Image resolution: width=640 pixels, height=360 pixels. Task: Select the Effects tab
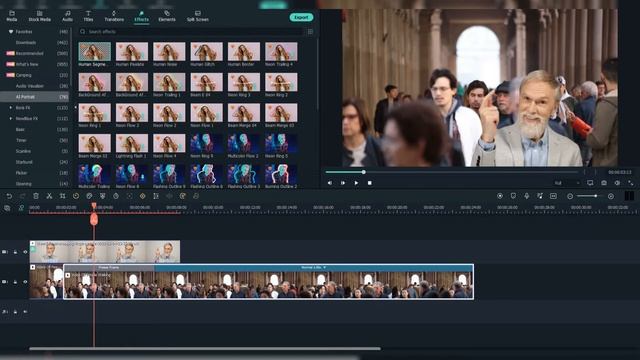click(x=141, y=16)
